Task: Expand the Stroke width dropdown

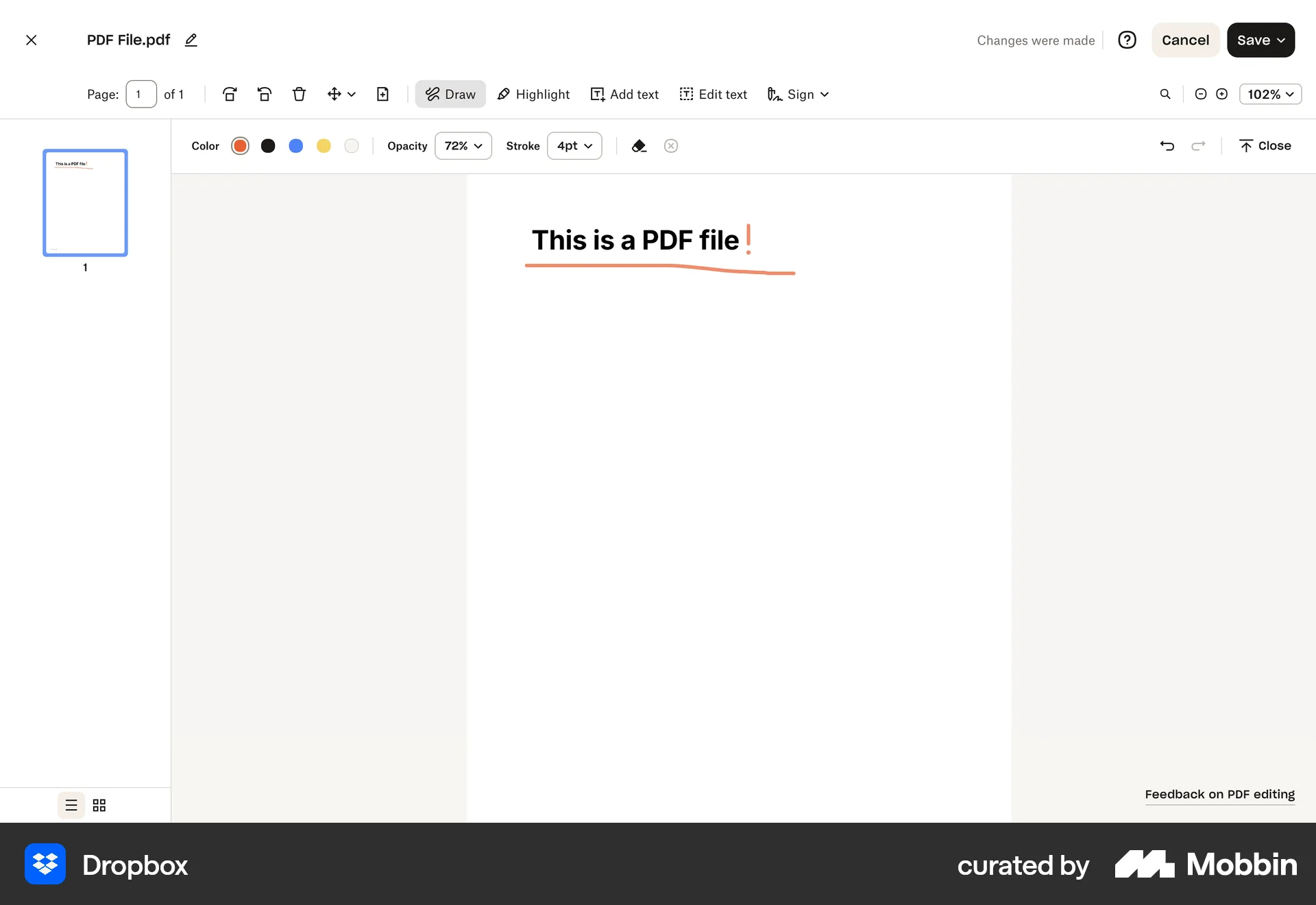Action: (574, 145)
